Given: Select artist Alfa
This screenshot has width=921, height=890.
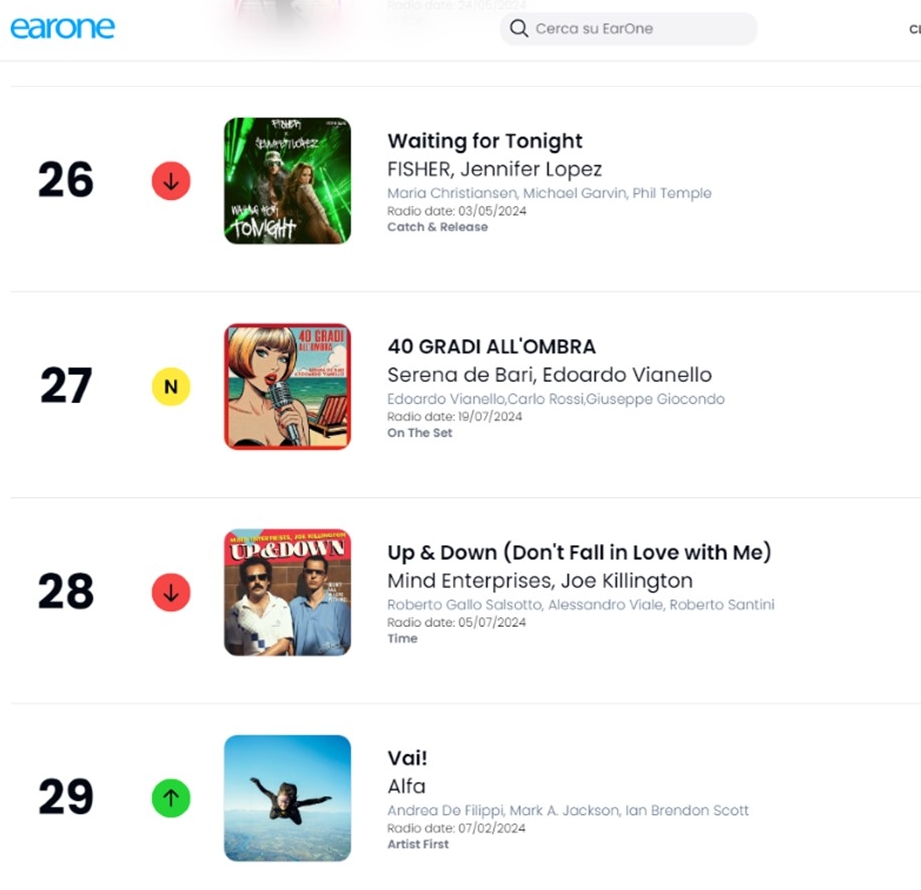Looking at the screenshot, I should [x=406, y=786].
